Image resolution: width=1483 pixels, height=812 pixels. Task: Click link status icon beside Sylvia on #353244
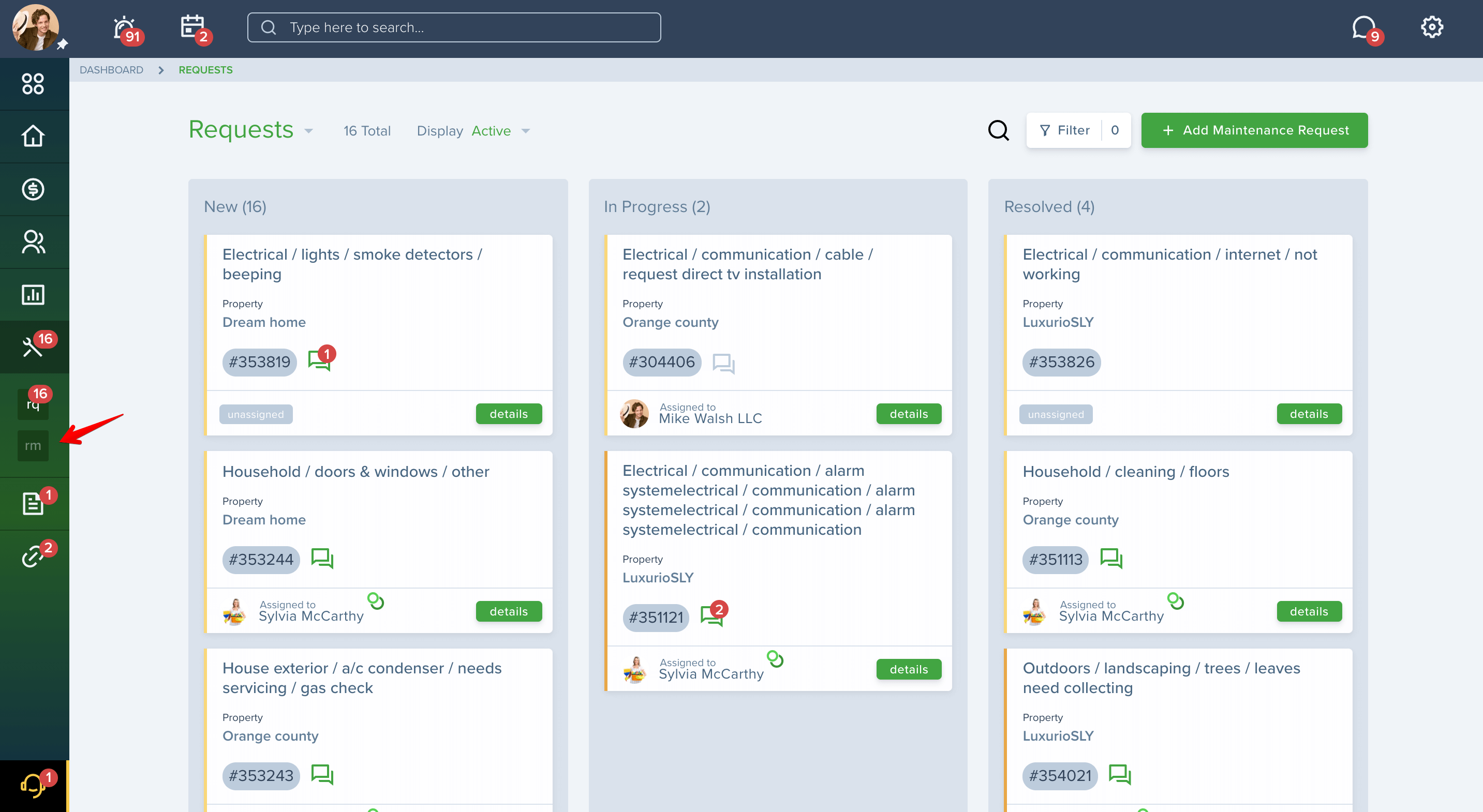pos(375,601)
